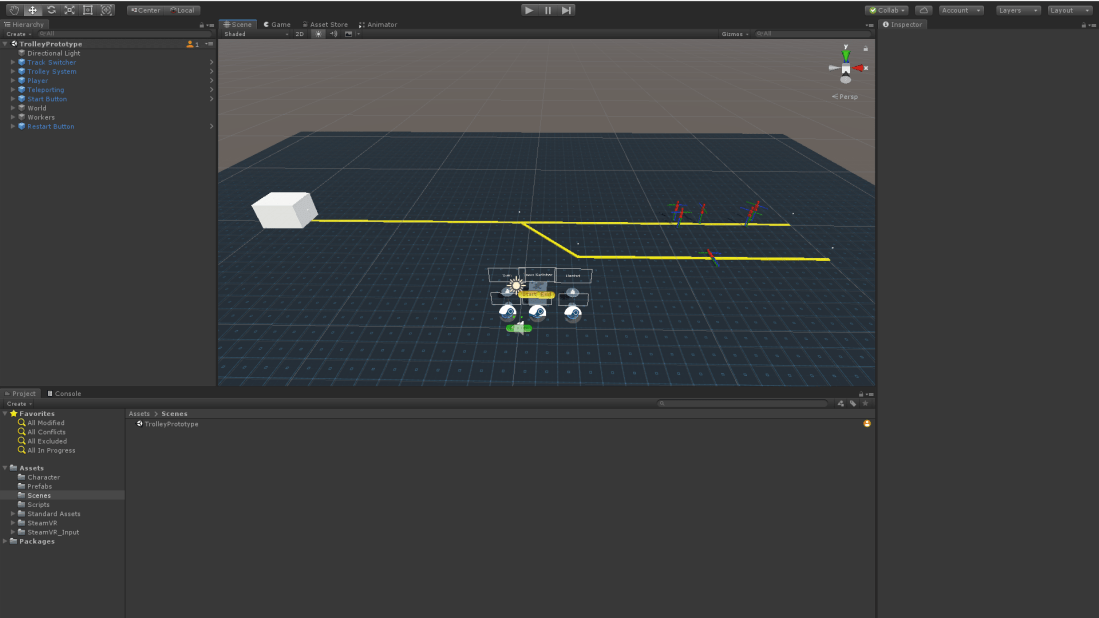Switch to the Game tab
Screen dimensions: 1099x618
click(x=277, y=24)
